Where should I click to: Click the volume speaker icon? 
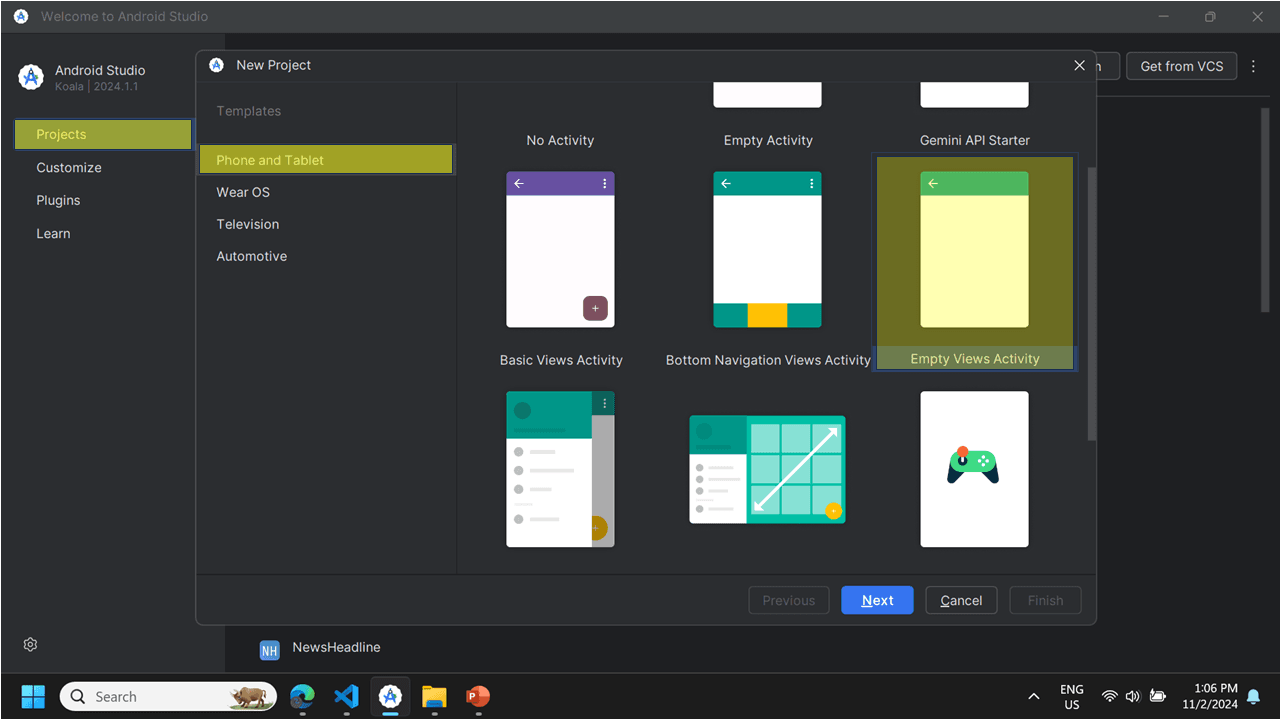pyautogui.click(x=1133, y=696)
